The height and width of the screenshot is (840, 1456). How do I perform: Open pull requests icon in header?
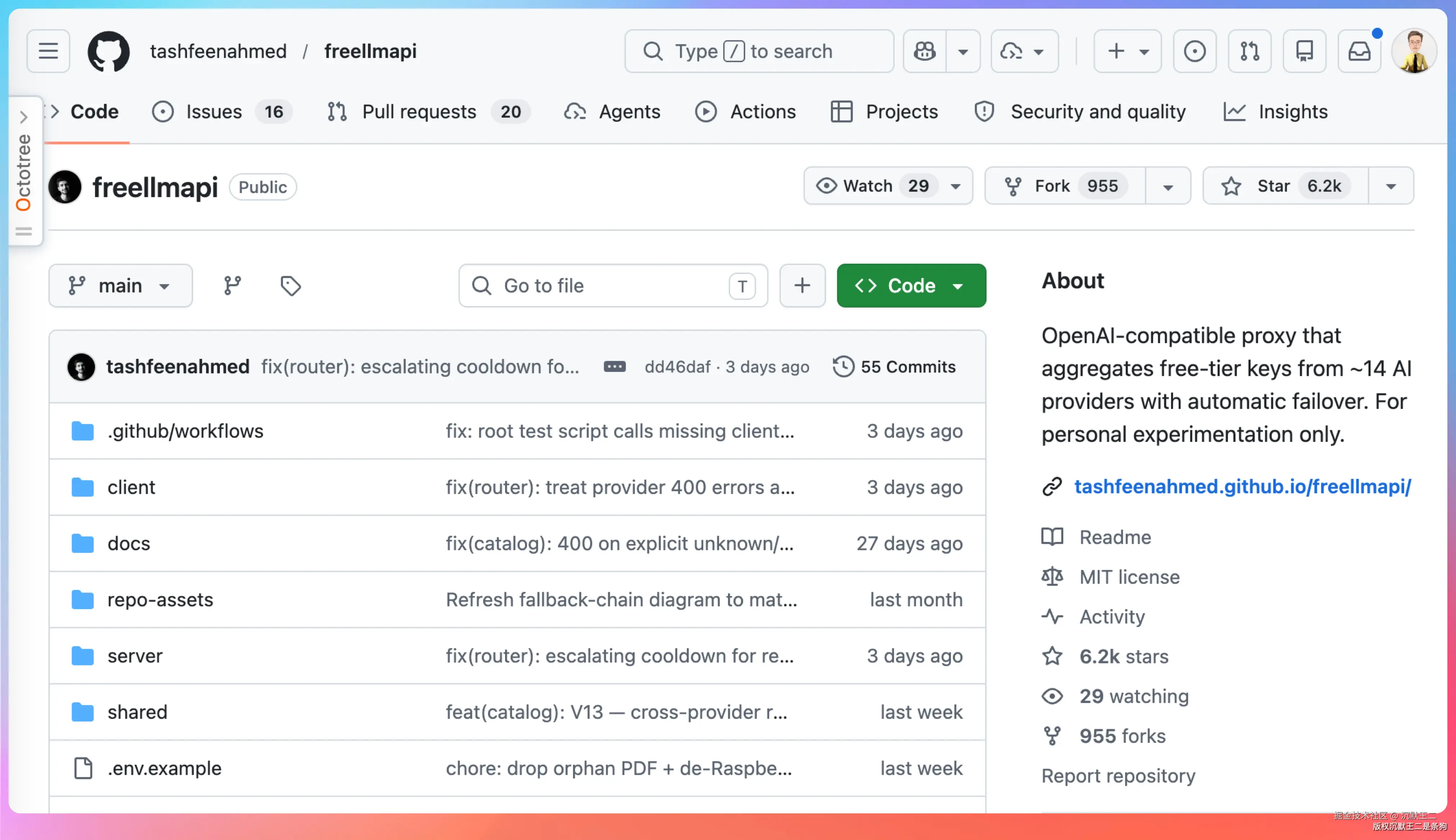pos(1250,51)
